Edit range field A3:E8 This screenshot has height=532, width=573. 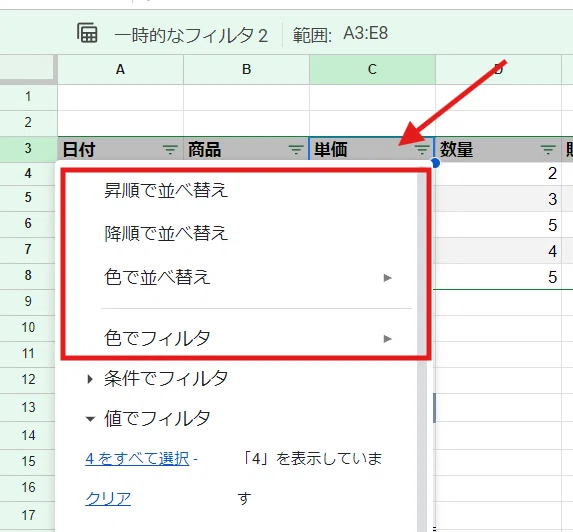tap(366, 33)
